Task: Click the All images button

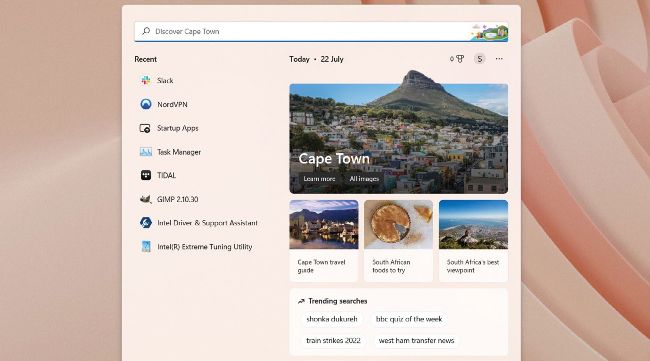Action: pyautogui.click(x=364, y=179)
